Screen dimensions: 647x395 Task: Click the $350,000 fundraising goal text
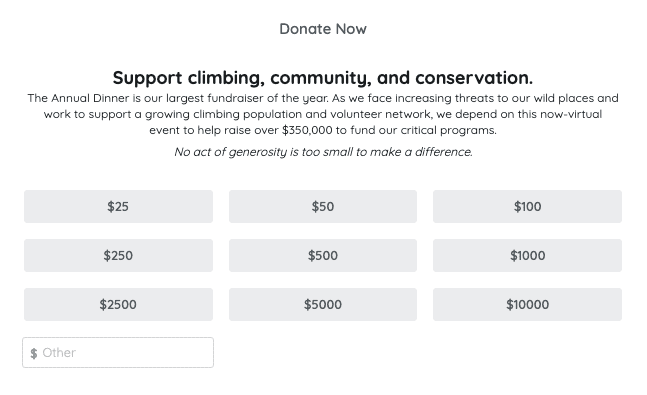pyautogui.click(x=307, y=130)
